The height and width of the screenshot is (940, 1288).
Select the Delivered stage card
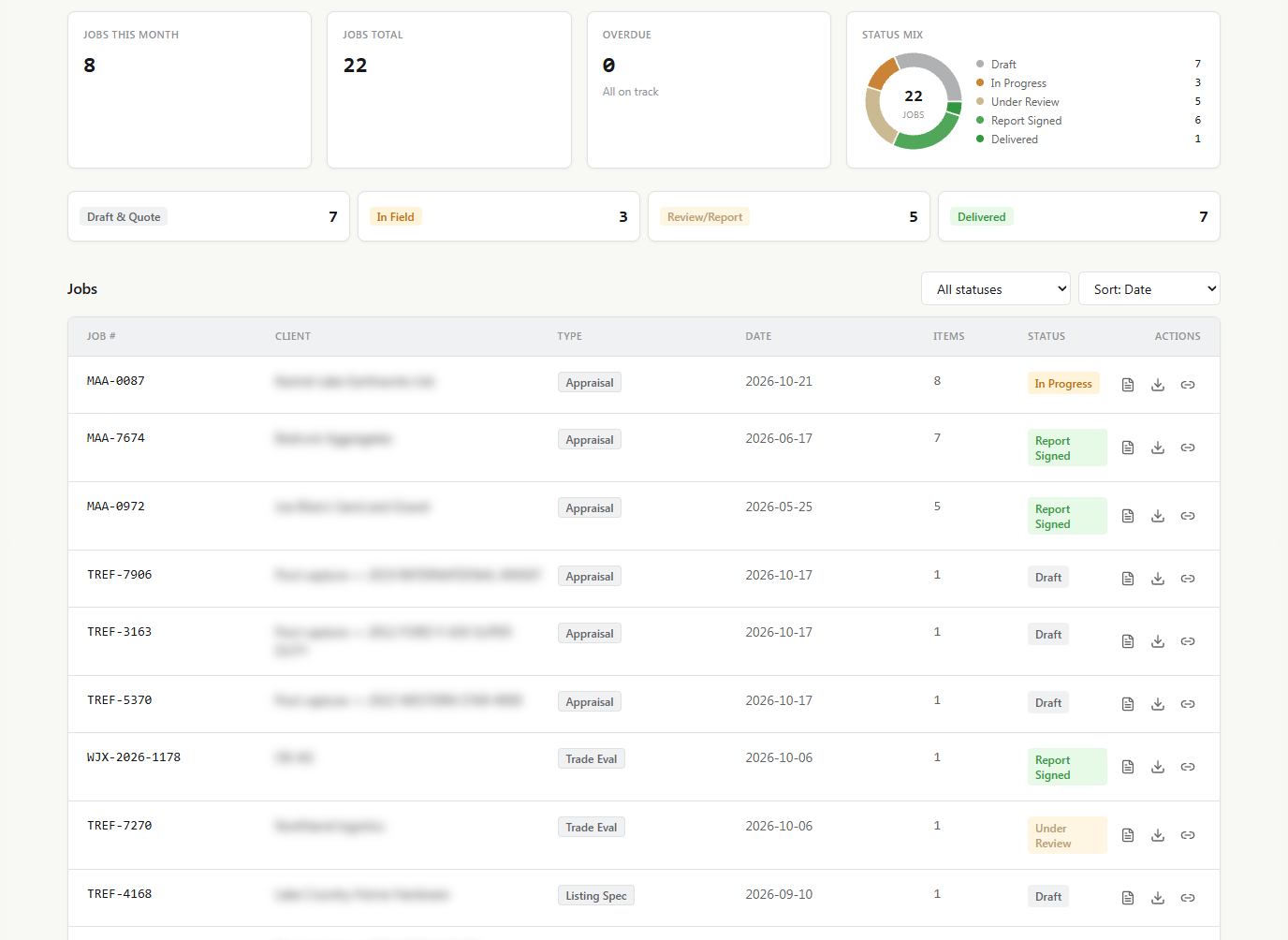click(x=1079, y=216)
